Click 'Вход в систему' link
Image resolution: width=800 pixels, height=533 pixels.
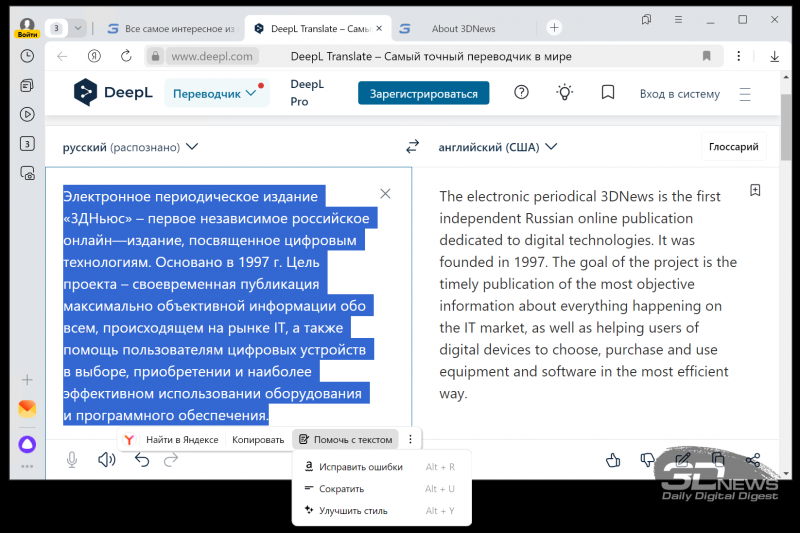tap(679, 94)
